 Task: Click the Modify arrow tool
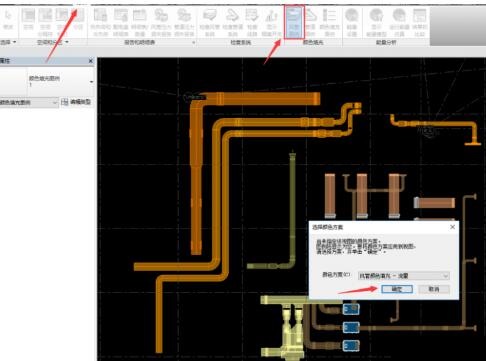click(8, 20)
